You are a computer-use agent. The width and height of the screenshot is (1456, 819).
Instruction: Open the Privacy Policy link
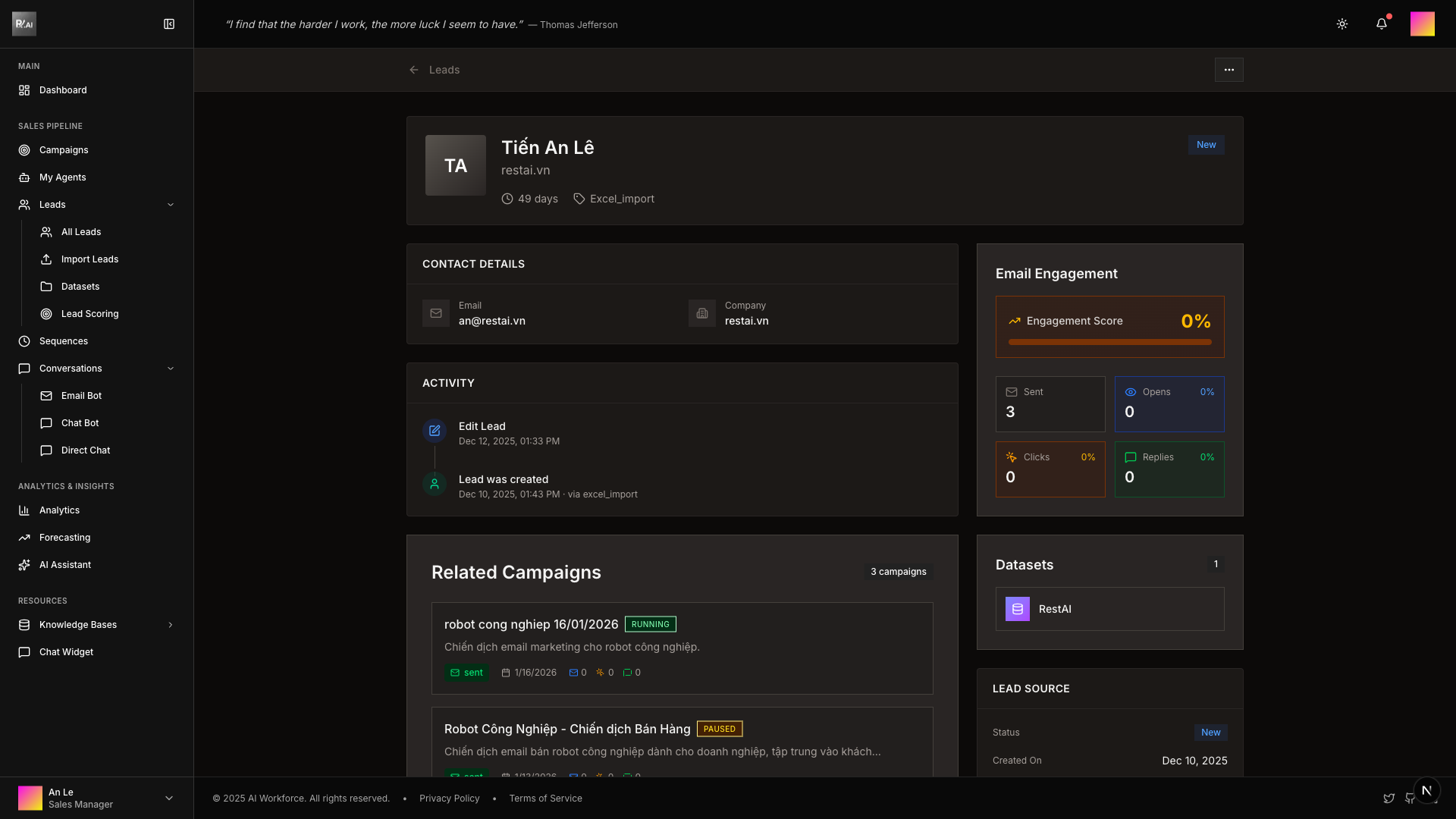[x=449, y=799]
